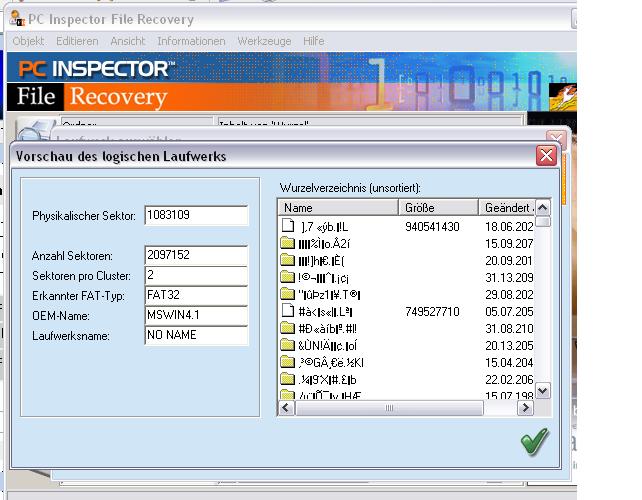The width and height of the screenshot is (642, 500).
Task: Select folder icon dated 22.02.206
Action: (288, 380)
